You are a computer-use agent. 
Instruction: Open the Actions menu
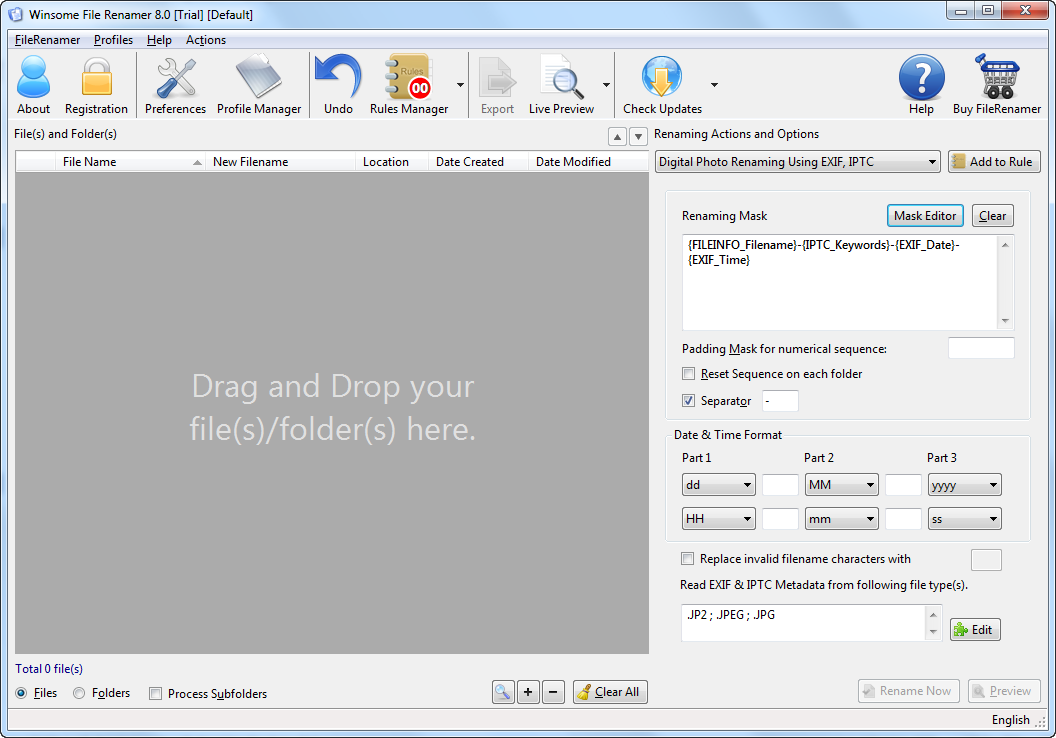click(x=205, y=40)
